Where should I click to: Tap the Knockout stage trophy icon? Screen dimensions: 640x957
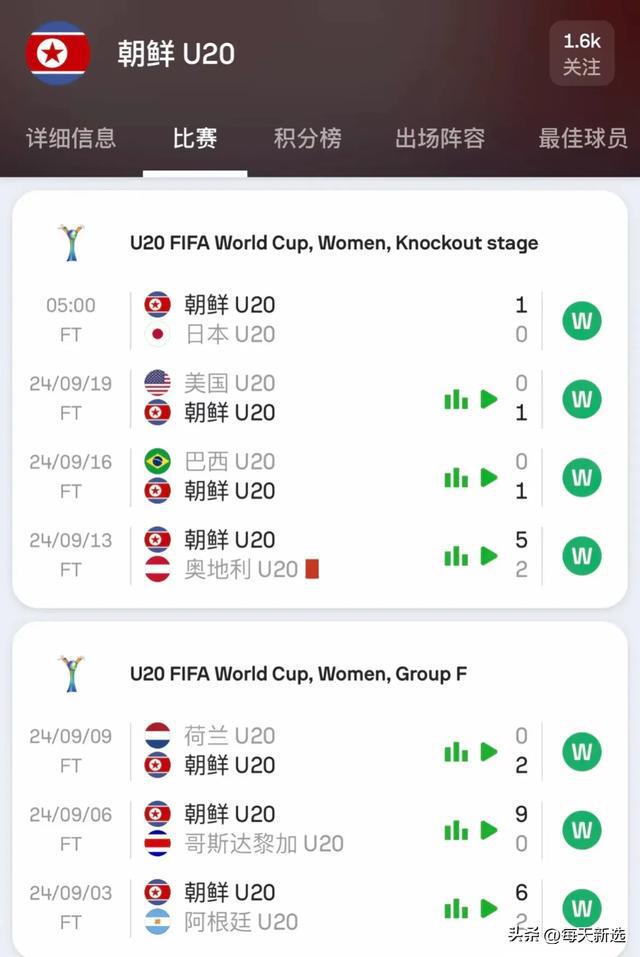[x=71, y=243]
